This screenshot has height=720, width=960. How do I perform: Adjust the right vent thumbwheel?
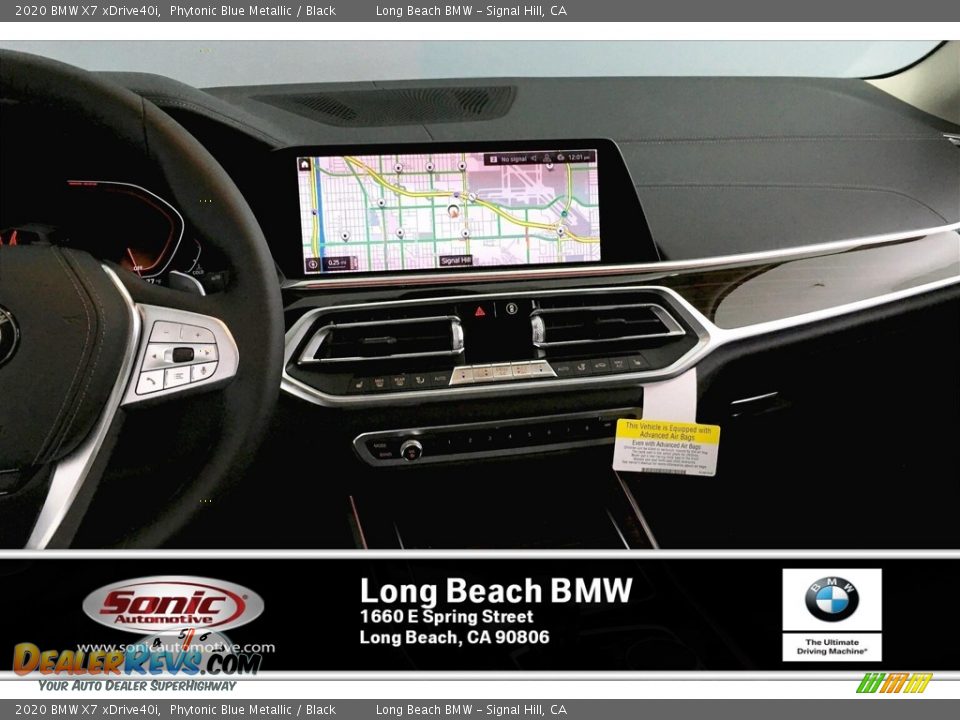point(538,329)
